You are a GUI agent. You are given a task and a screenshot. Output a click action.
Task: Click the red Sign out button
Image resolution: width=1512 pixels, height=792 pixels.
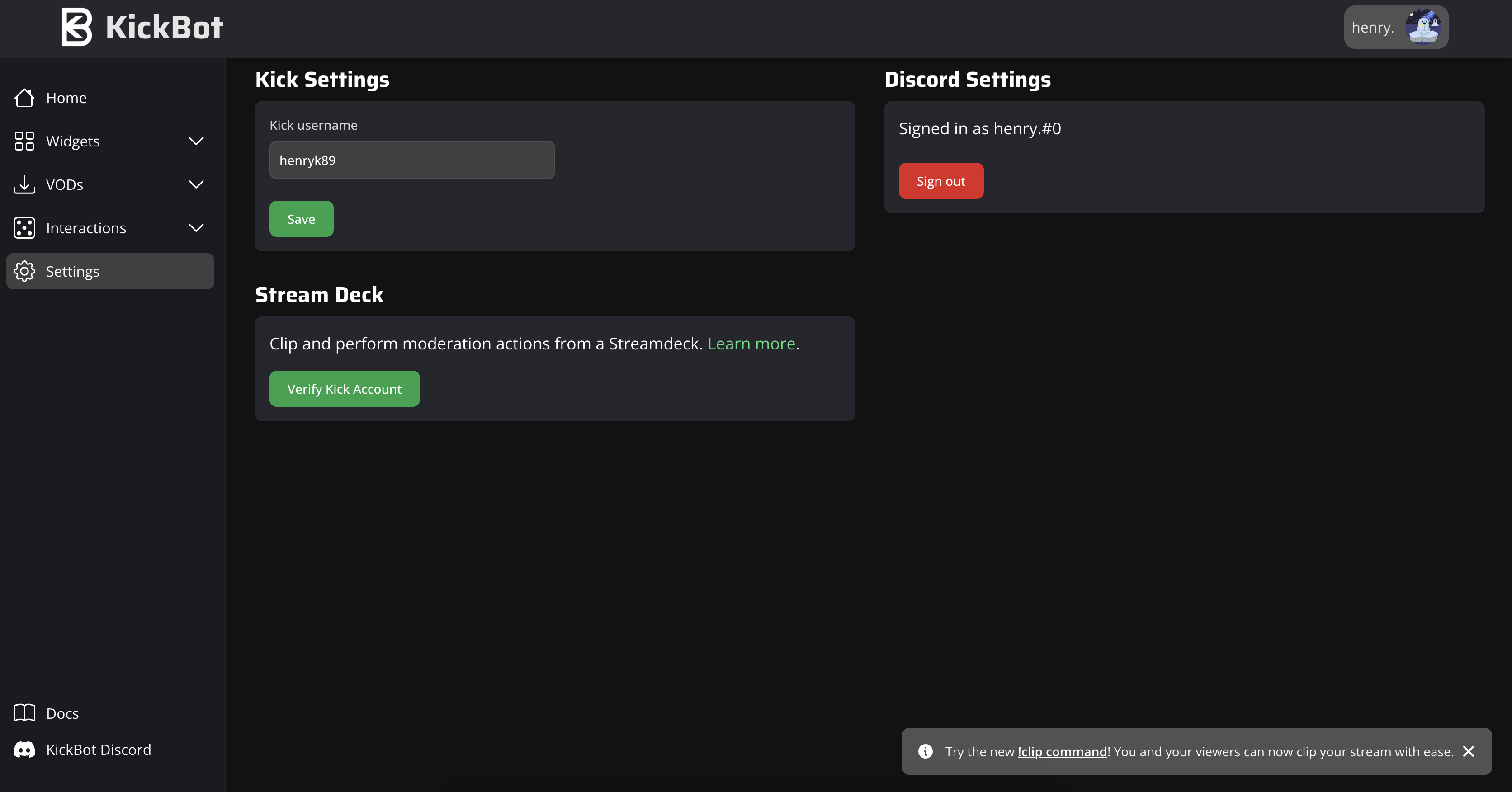tap(940, 181)
